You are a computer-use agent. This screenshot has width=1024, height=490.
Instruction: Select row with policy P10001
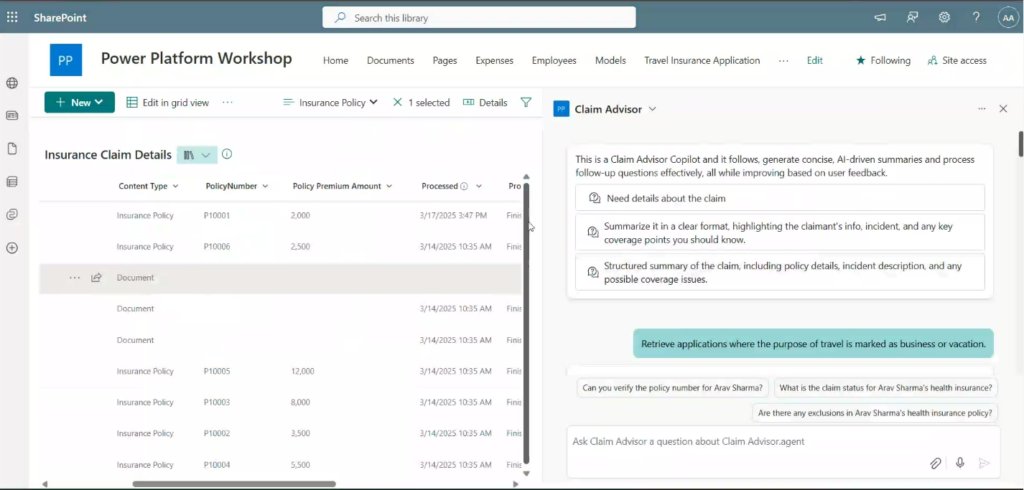coord(281,215)
